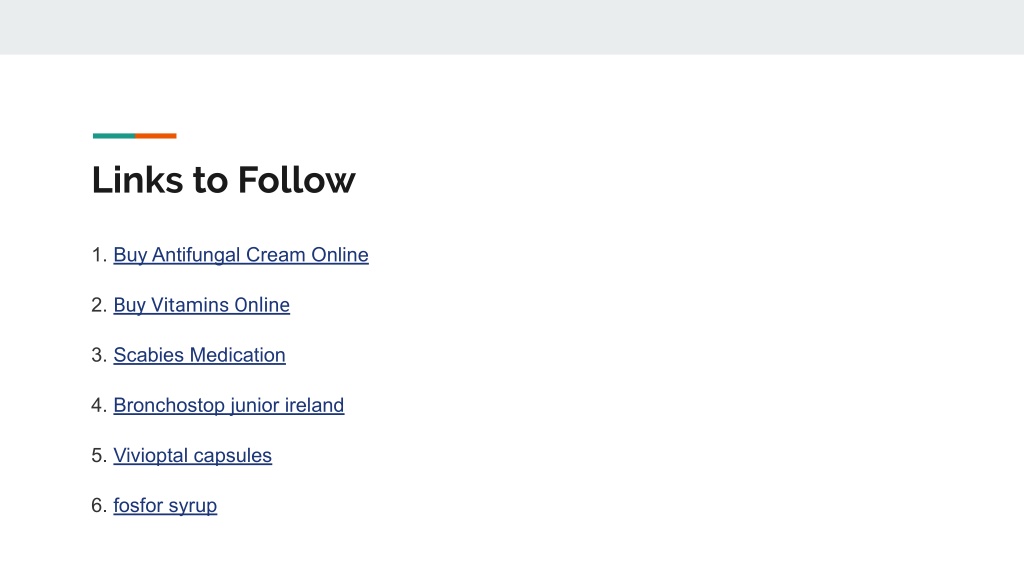This screenshot has height=576, width=1024.
Task: Visit the Bronchostop junior ireland link
Action: click(x=229, y=406)
